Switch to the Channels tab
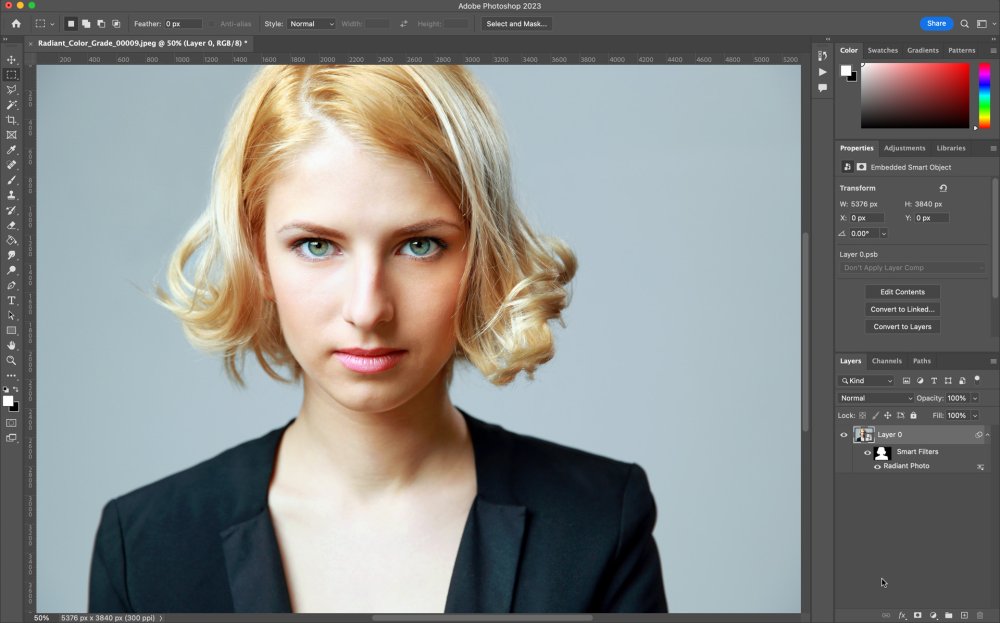 point(886,361)
